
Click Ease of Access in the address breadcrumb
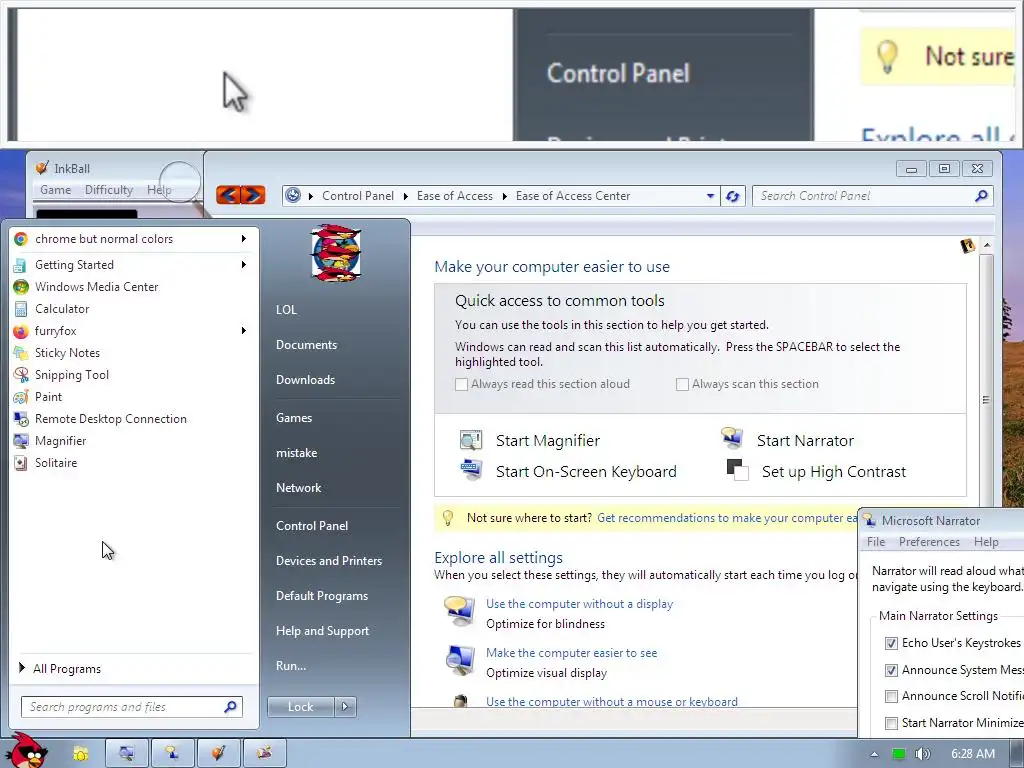[x=455, y=196]
